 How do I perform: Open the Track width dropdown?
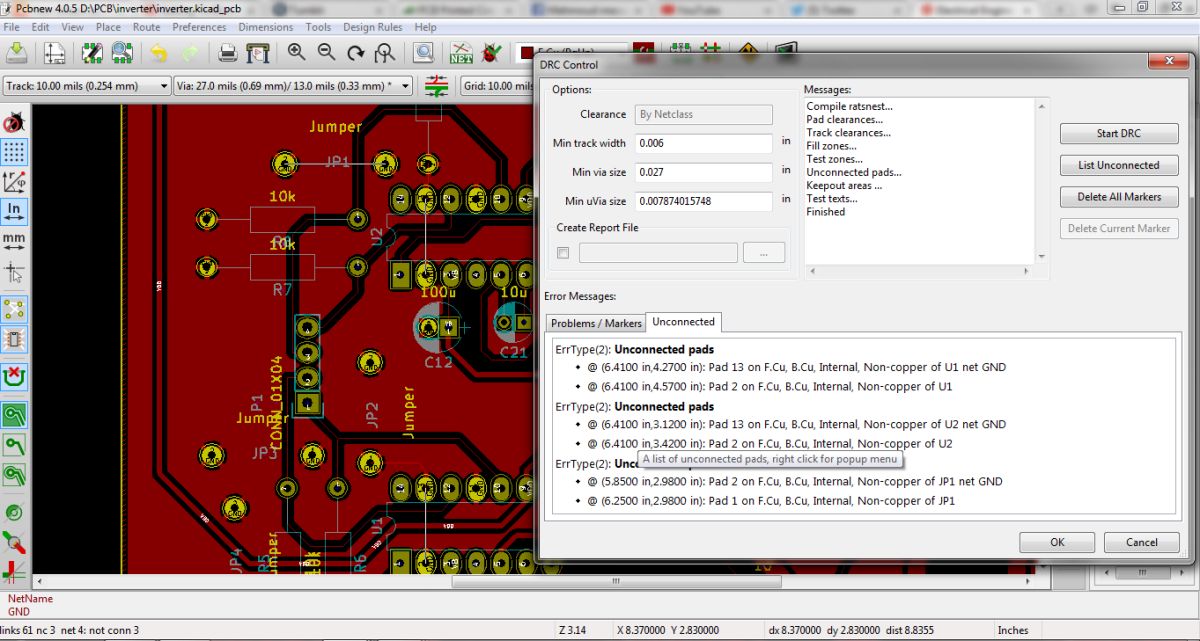(87, 86)
